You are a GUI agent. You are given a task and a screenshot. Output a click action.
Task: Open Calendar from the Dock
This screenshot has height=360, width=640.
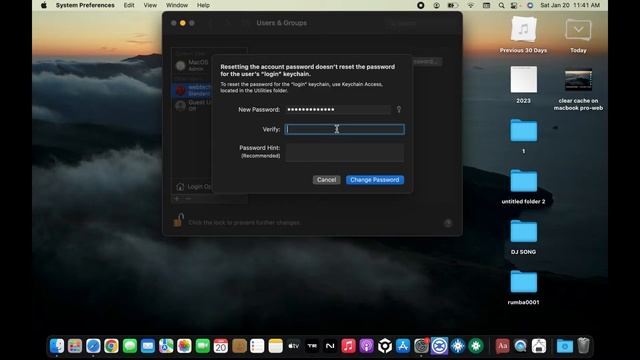coord(221,346)
